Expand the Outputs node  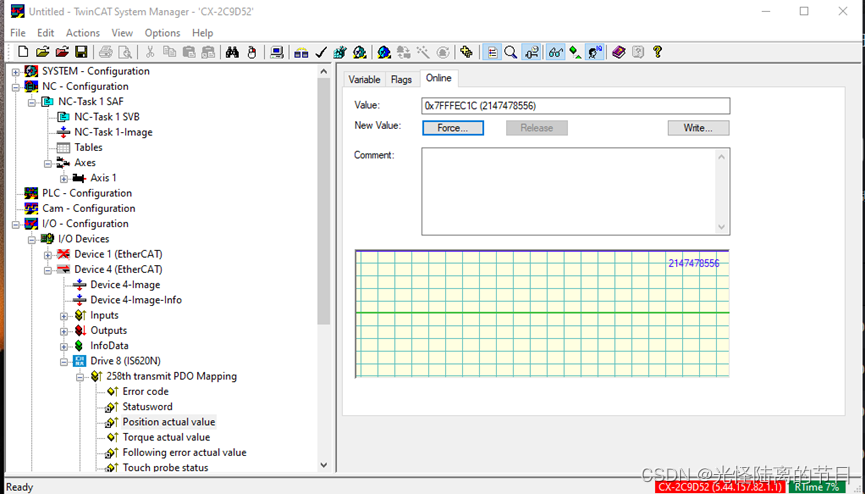pos(64,331)
